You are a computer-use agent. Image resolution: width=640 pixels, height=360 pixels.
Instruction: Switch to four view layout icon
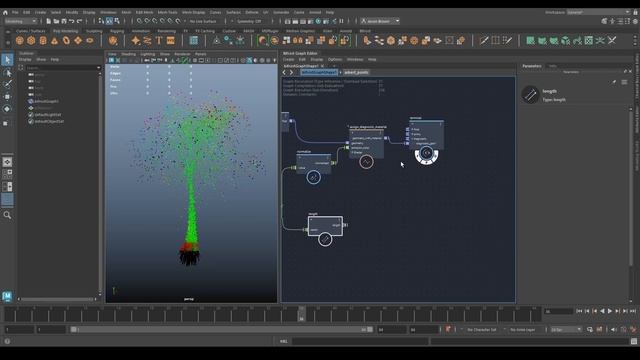click(7, 174)
